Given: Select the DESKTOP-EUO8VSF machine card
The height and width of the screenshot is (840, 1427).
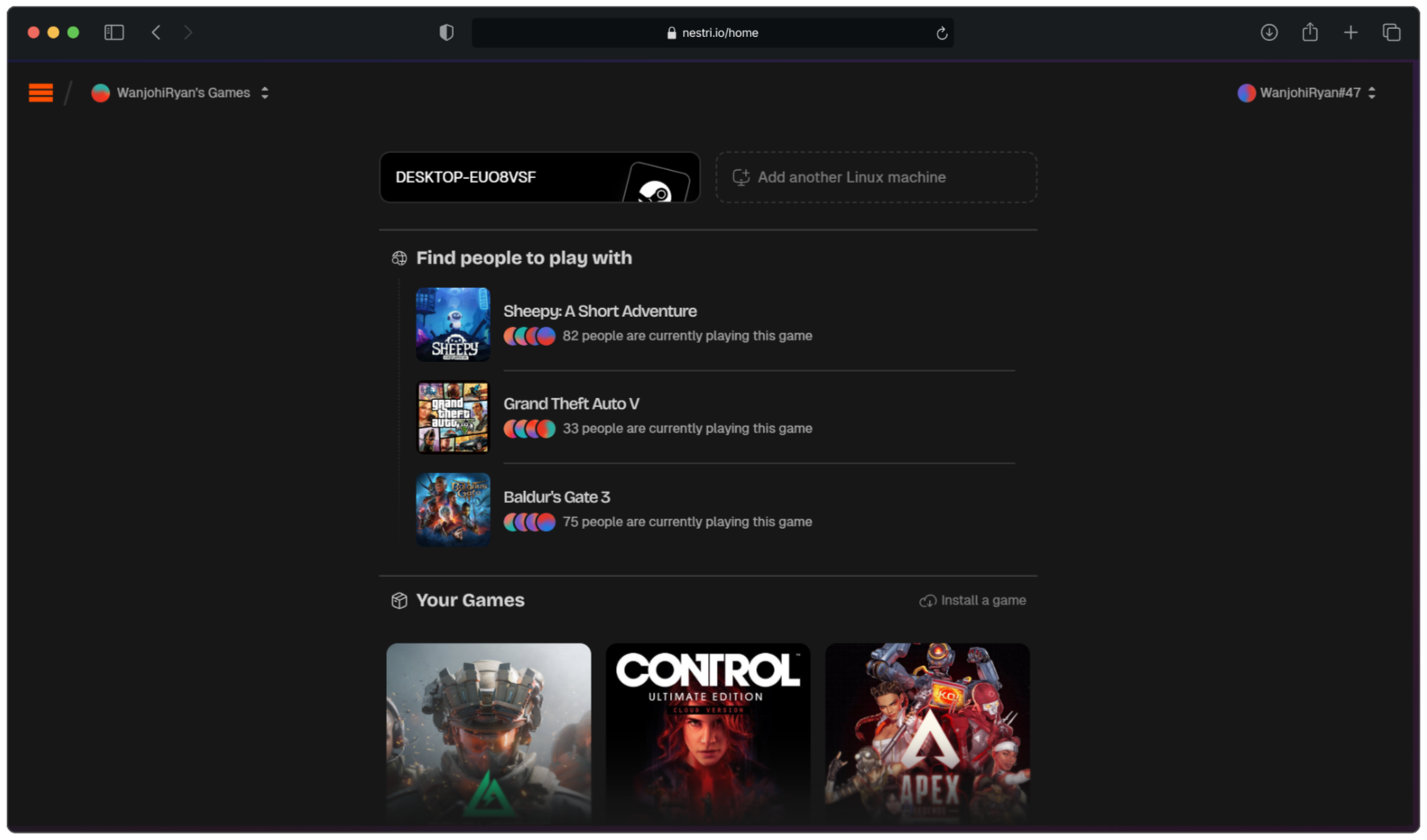Looking at the screenshot, I should (539, 177).
